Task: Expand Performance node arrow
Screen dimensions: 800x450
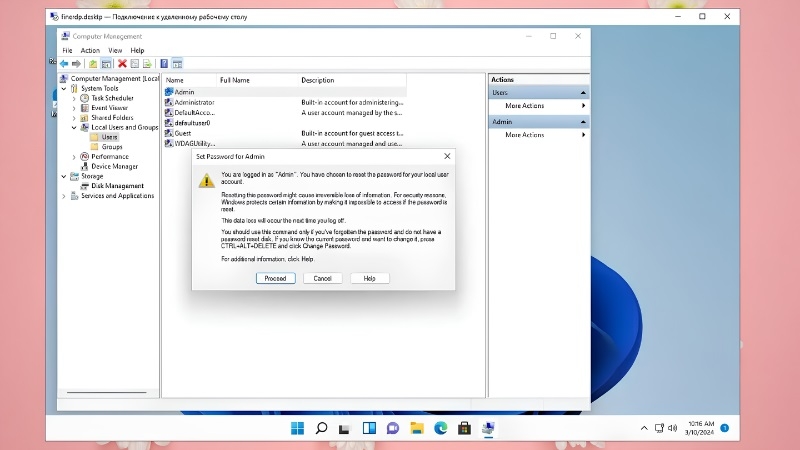Action: pos(74,156)
